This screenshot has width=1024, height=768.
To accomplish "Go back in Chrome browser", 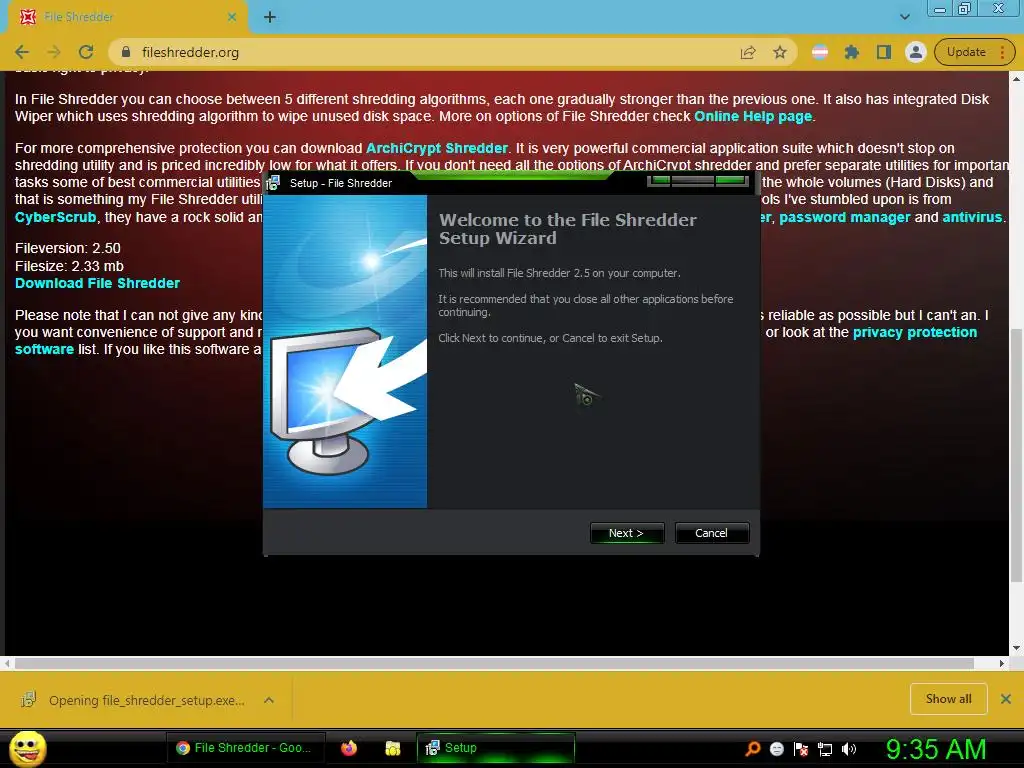I will click(x=22, y=52).
